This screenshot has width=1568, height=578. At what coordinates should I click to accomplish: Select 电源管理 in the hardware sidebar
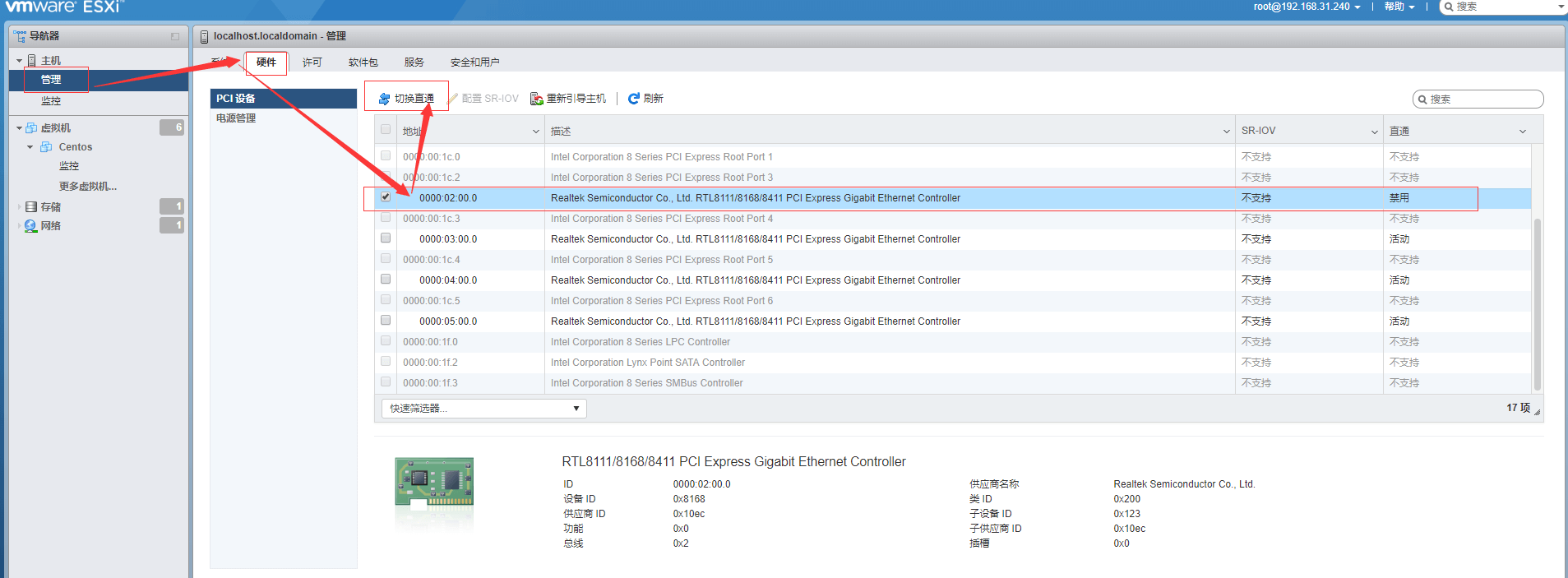point(236,118)
